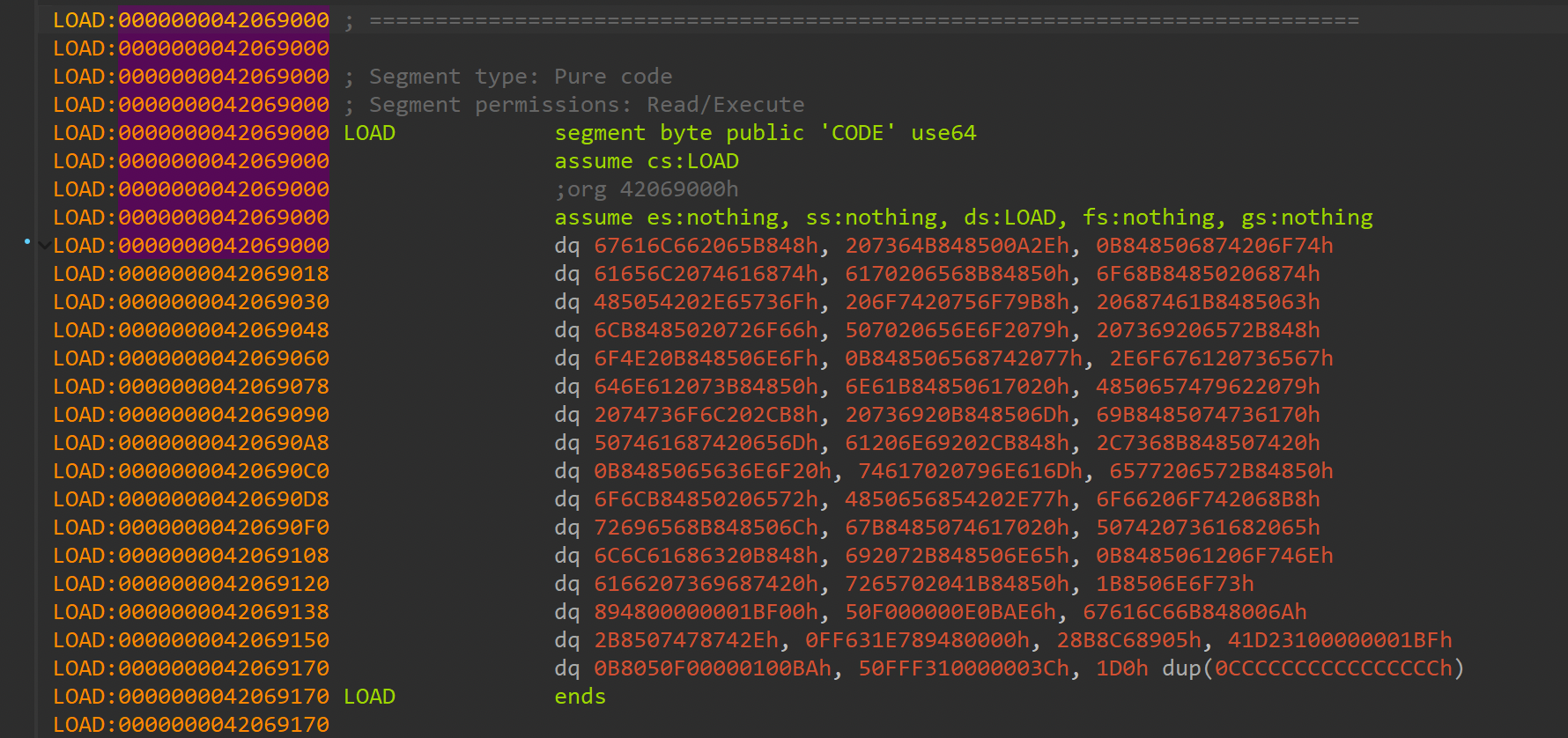The image size is (1568, 738).
Task: Select value 6CB8485020726F66h
Action: (706, 330)
